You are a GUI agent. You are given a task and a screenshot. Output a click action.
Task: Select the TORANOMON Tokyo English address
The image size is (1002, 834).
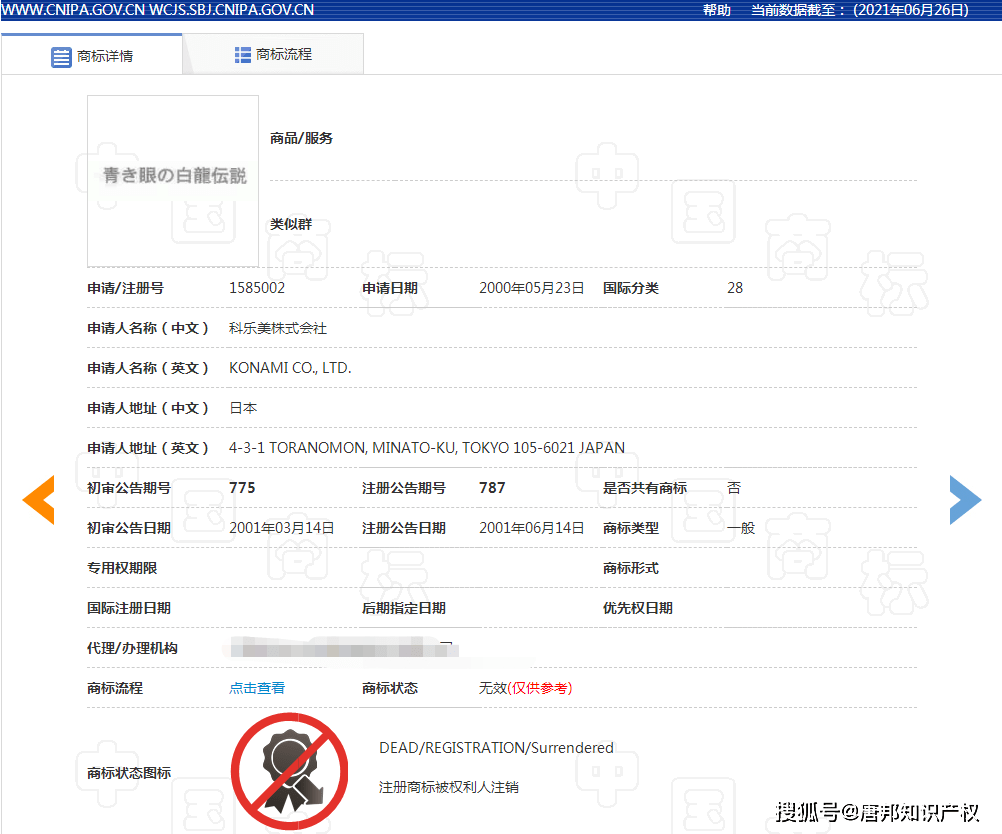click(427, 448)
